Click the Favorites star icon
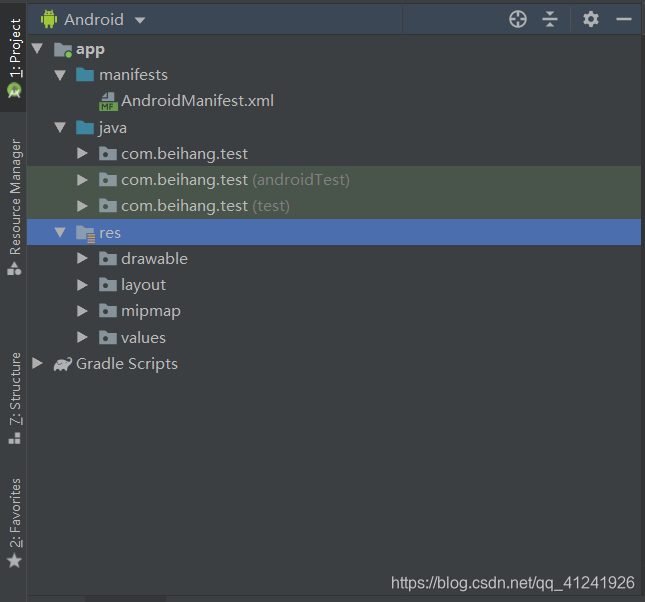Screen dimensions: 645x602 14,560
